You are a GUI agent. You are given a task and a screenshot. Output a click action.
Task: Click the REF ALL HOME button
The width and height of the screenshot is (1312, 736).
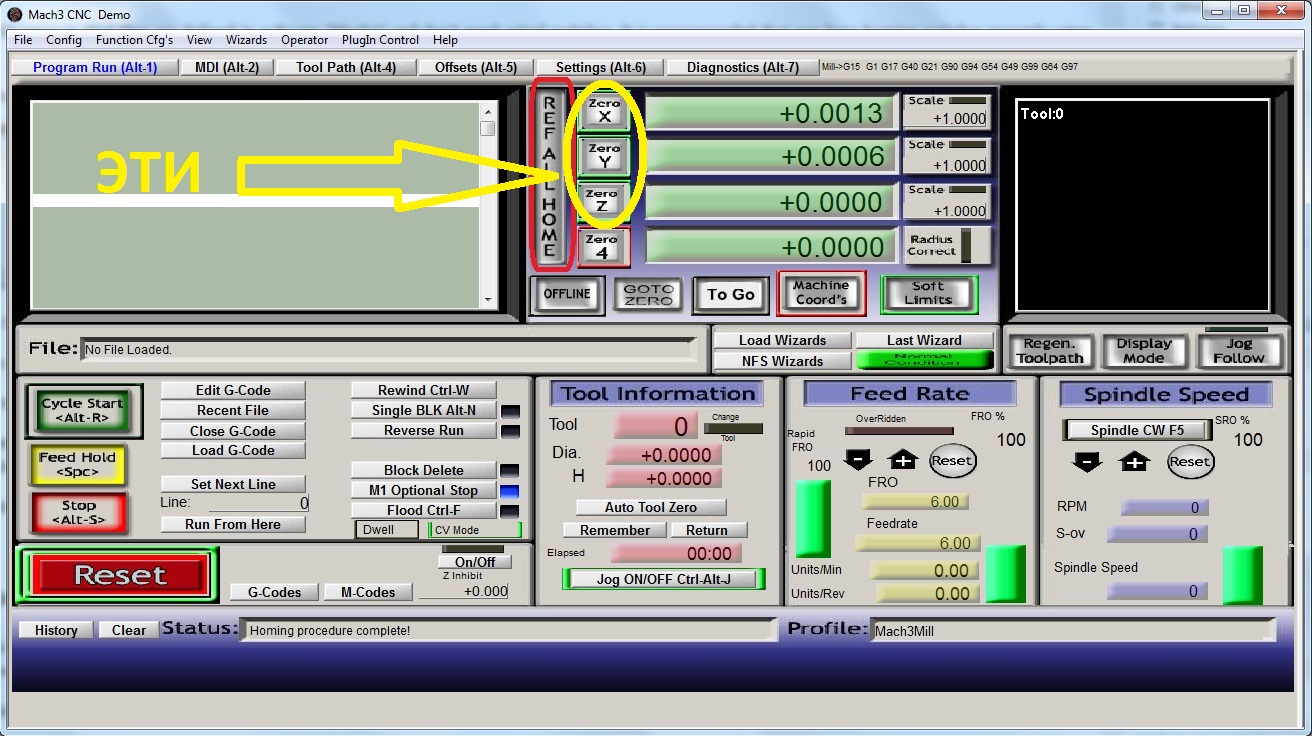pyautogui.click(x=549, y=176)
